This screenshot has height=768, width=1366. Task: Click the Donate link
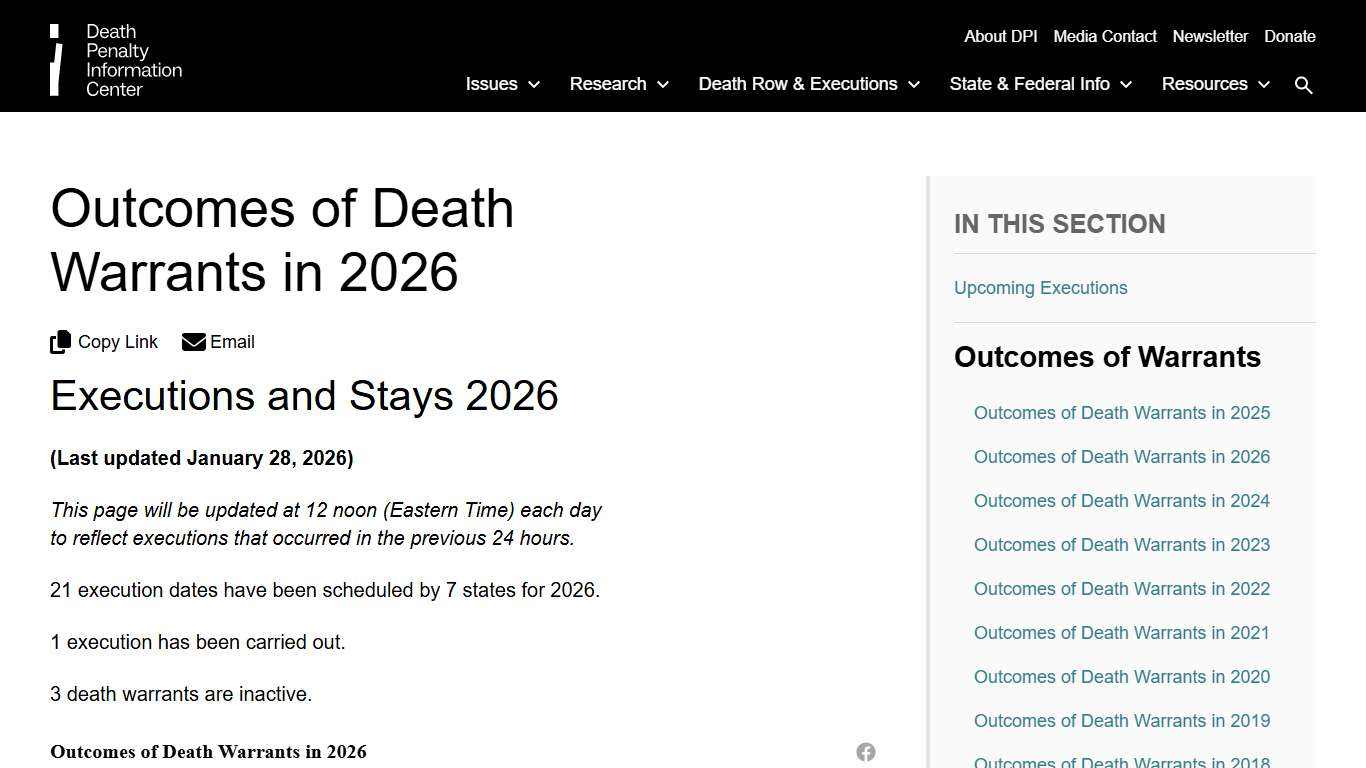point(1289,36)
